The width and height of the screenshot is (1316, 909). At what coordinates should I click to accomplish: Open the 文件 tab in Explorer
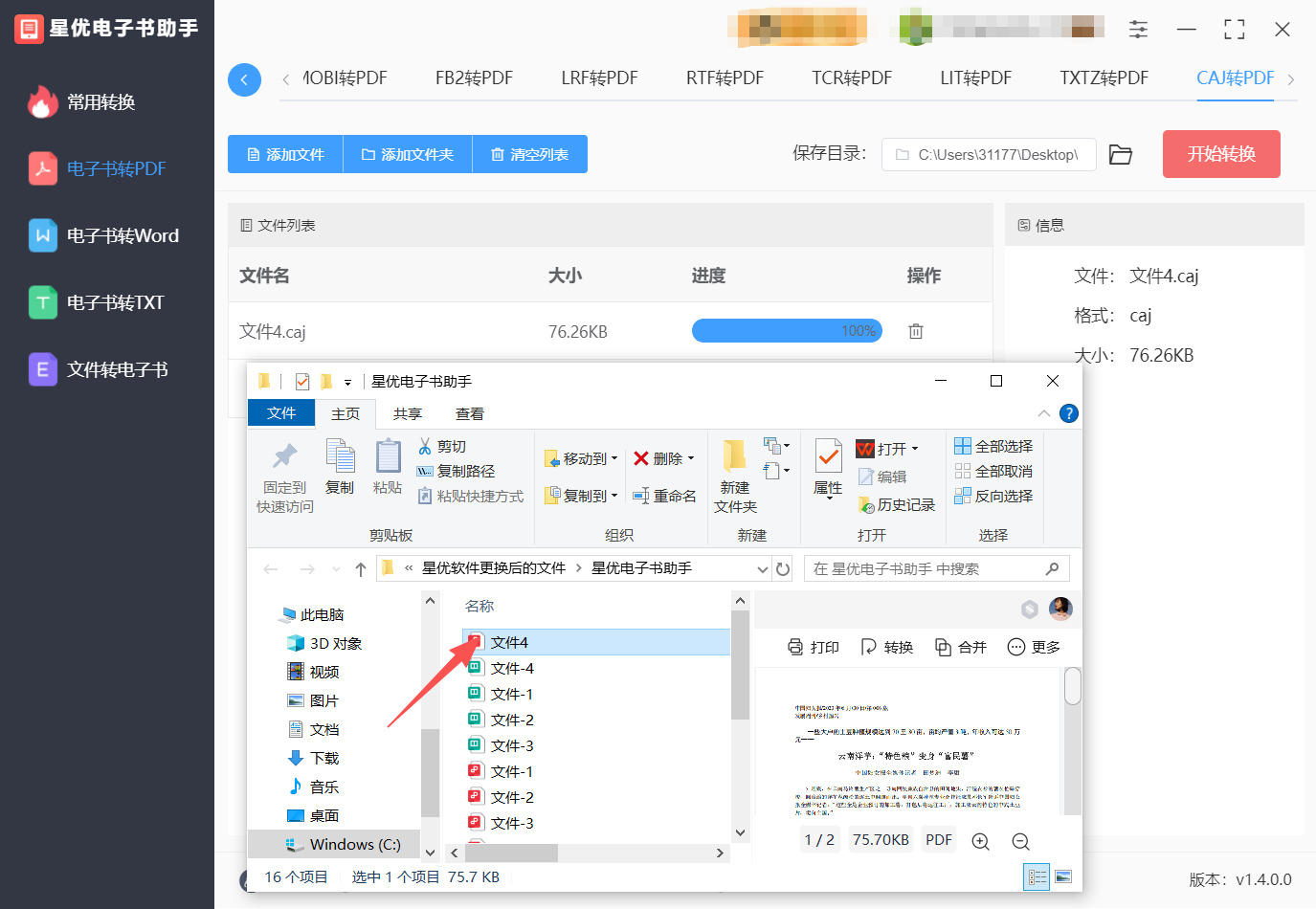(281, 412)
